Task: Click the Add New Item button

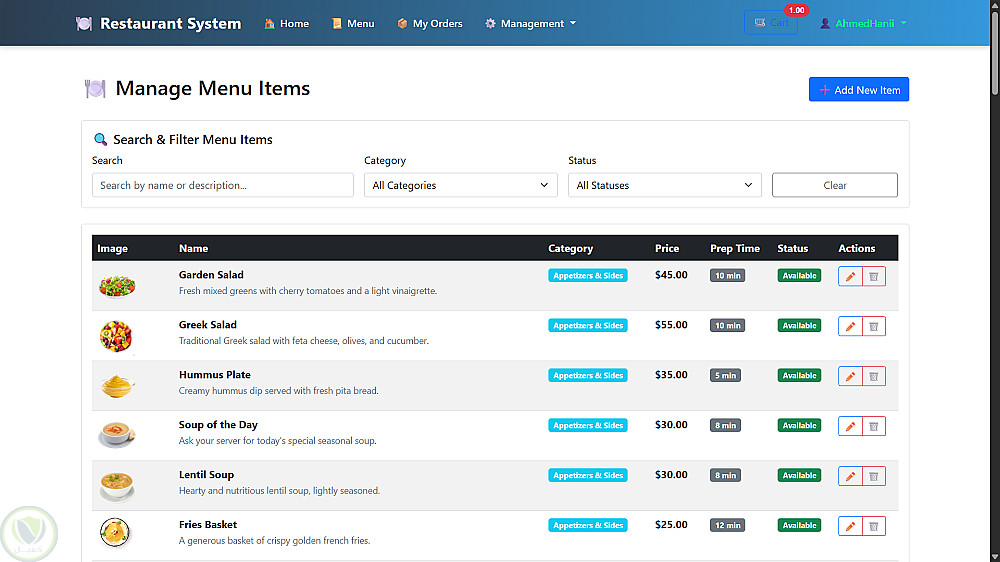Action: (x=859, y=90)
